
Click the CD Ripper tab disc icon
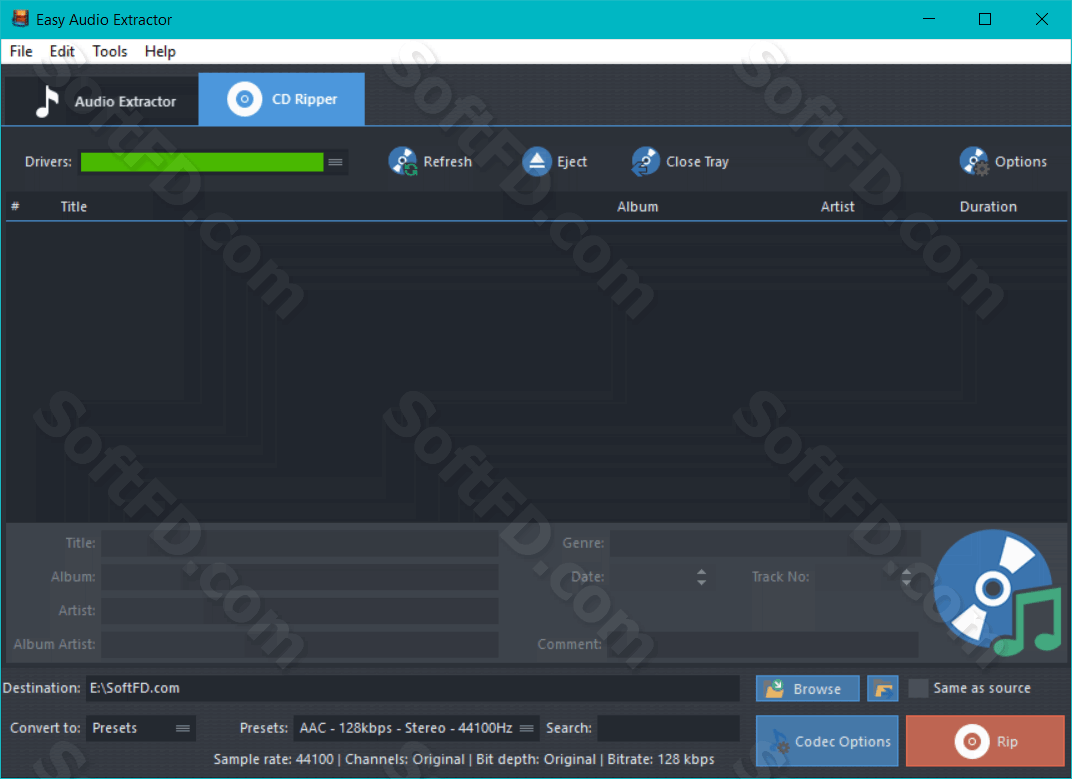[244, 99]
